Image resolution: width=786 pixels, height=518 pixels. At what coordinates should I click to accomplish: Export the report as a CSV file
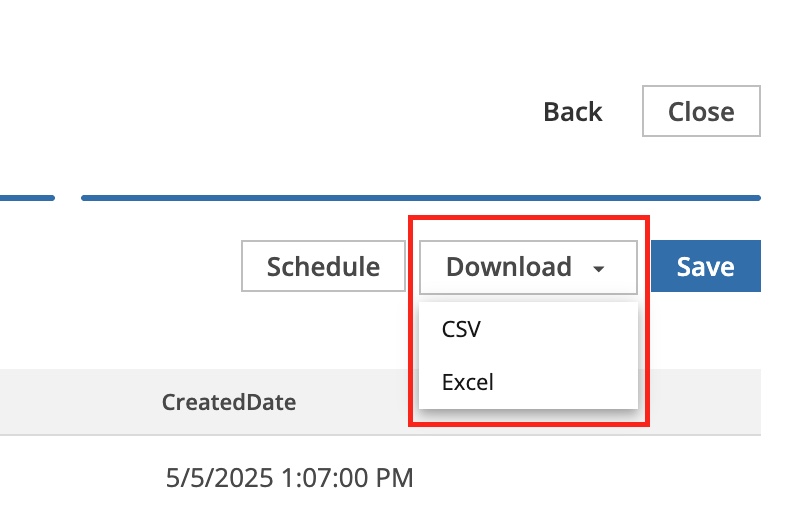(461, 328)
